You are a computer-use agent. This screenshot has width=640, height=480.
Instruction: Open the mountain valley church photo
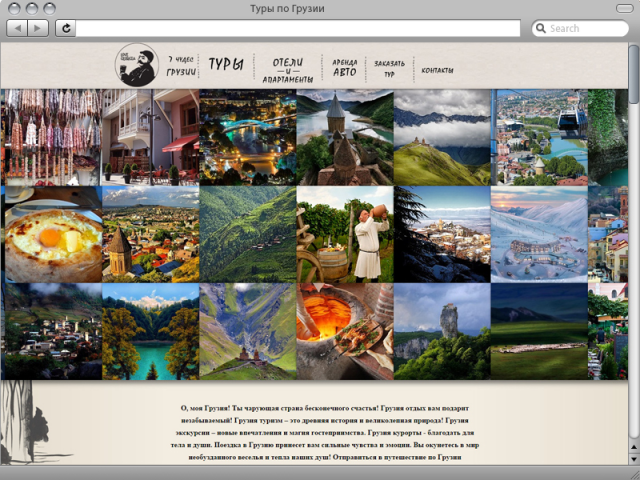tap(248, 331)
